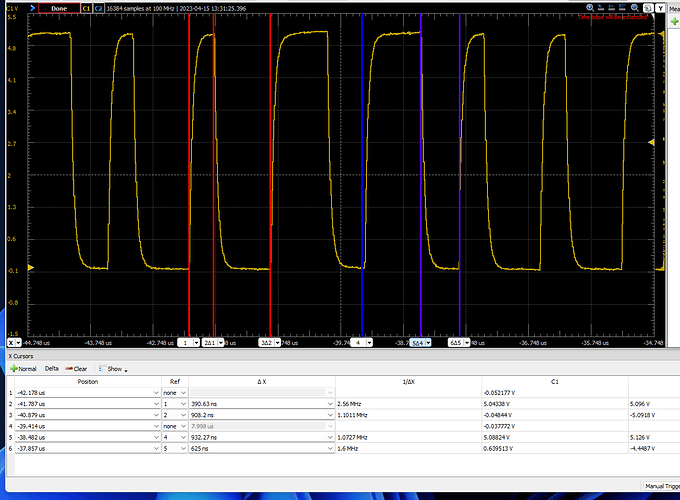Open cursor 3Δ2 label dropdown
The height and width of the screenshot is (500, 680).
tap(277, 343)
